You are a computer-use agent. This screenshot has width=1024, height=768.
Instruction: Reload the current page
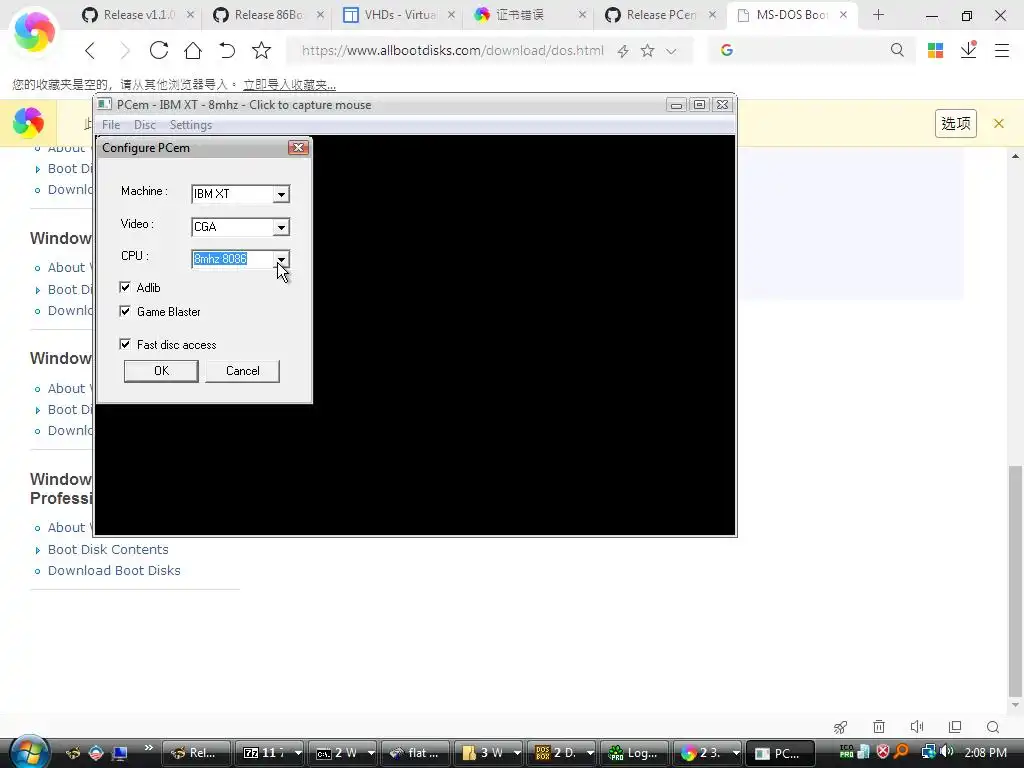coord(159,50)
